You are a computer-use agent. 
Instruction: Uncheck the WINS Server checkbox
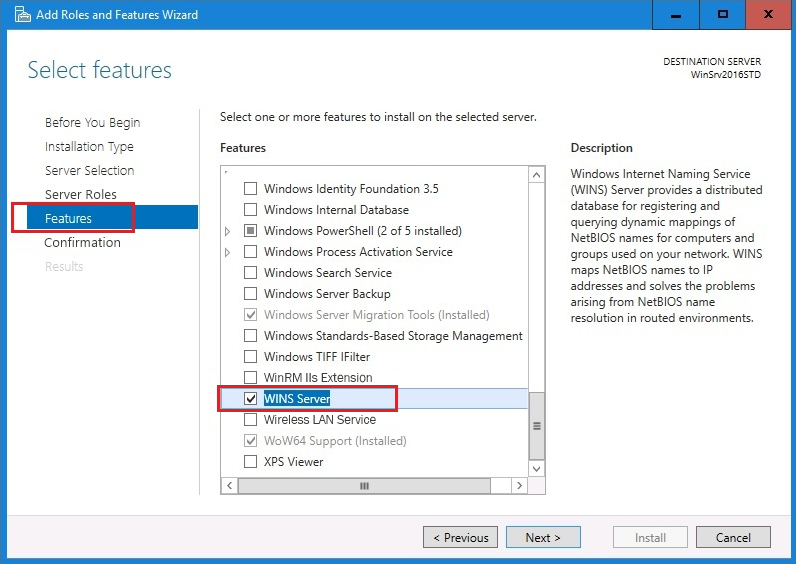pos(251,399)
